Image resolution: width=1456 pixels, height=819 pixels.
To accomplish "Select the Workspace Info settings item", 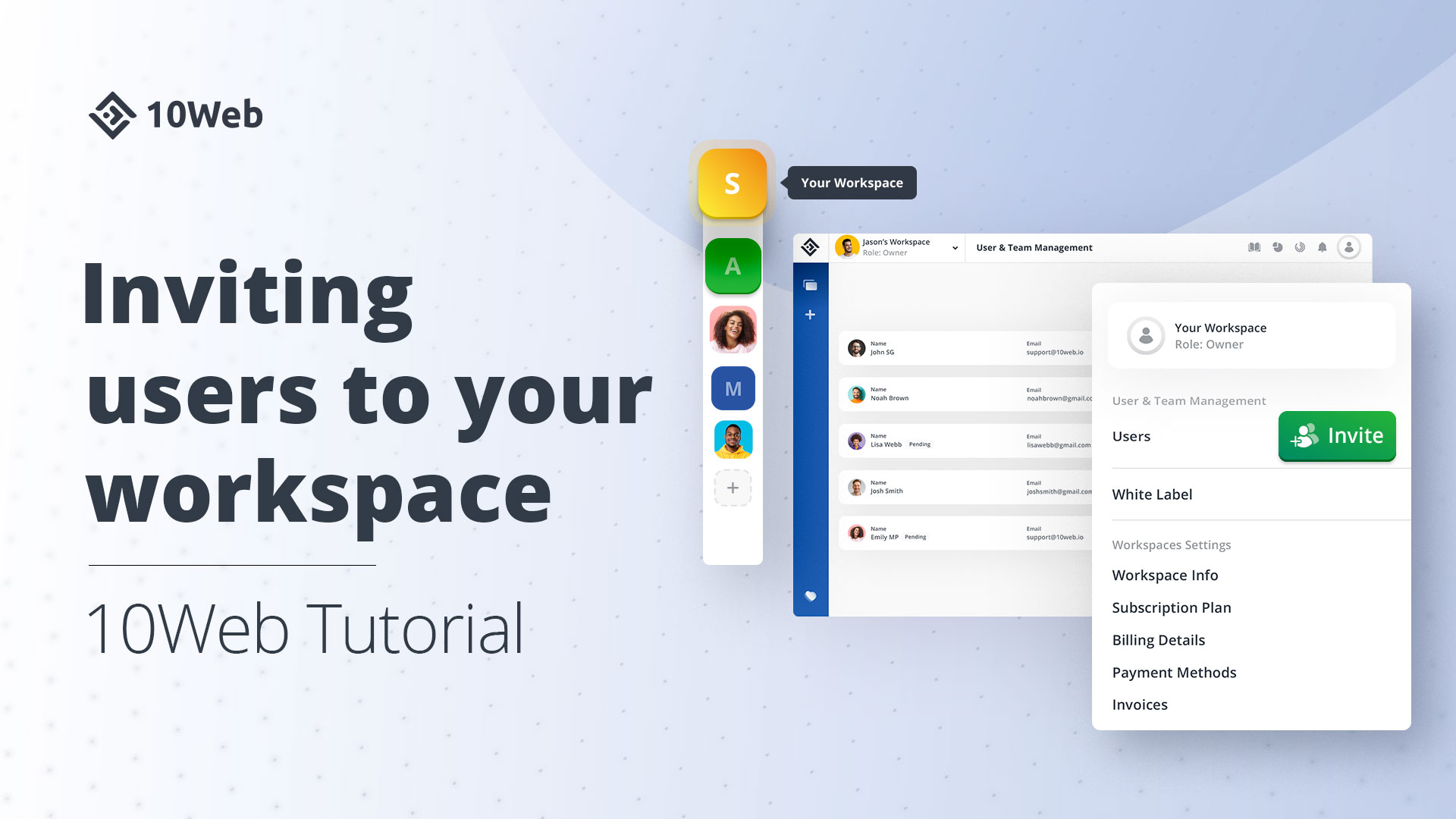I will tap(1164, 574).
